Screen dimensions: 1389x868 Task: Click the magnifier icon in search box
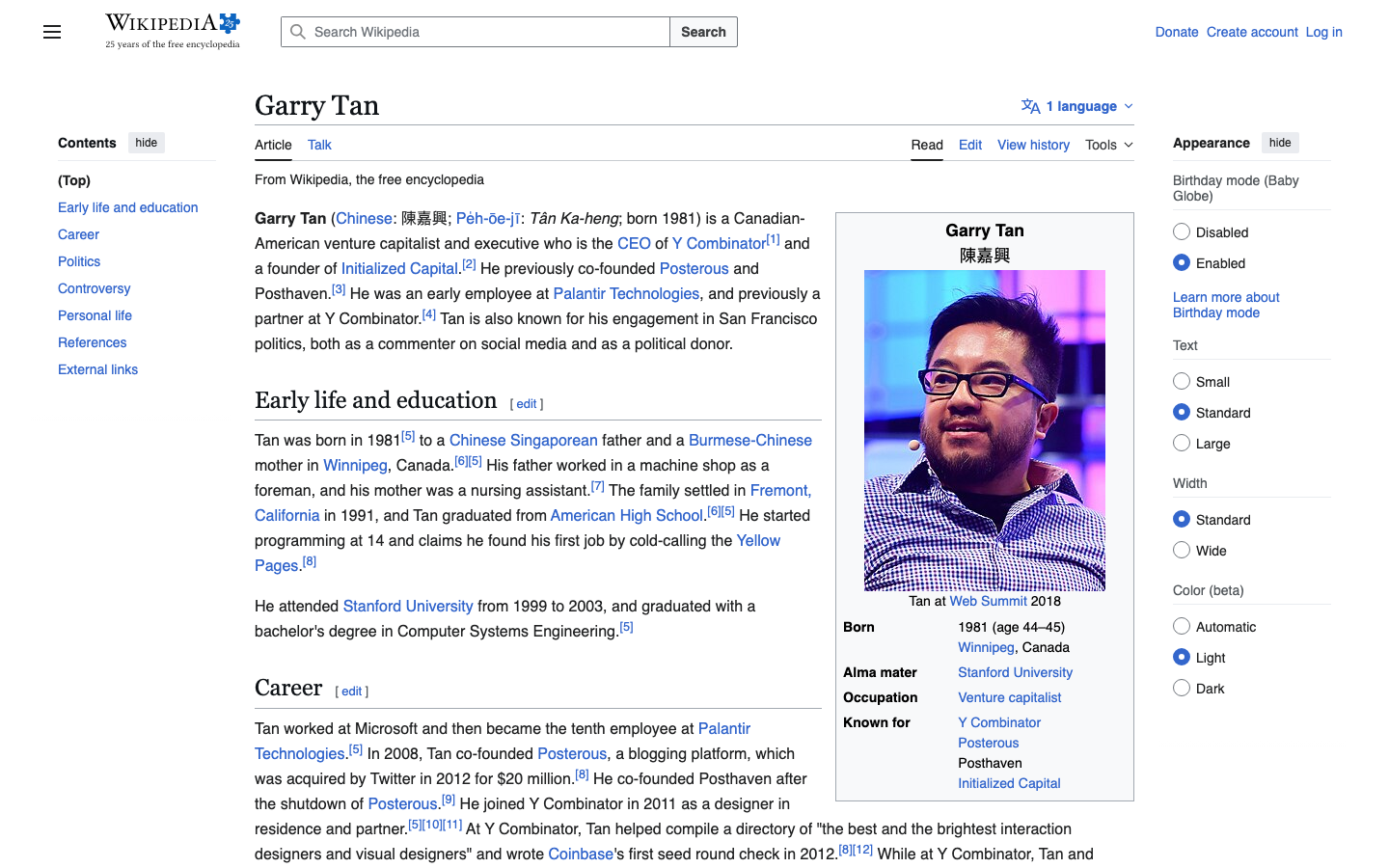pyautogui.click(x=298, y=32)
